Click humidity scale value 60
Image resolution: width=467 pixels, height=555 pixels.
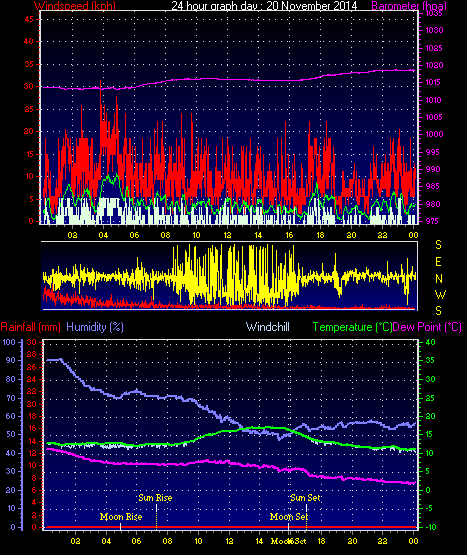pos(11,416)
